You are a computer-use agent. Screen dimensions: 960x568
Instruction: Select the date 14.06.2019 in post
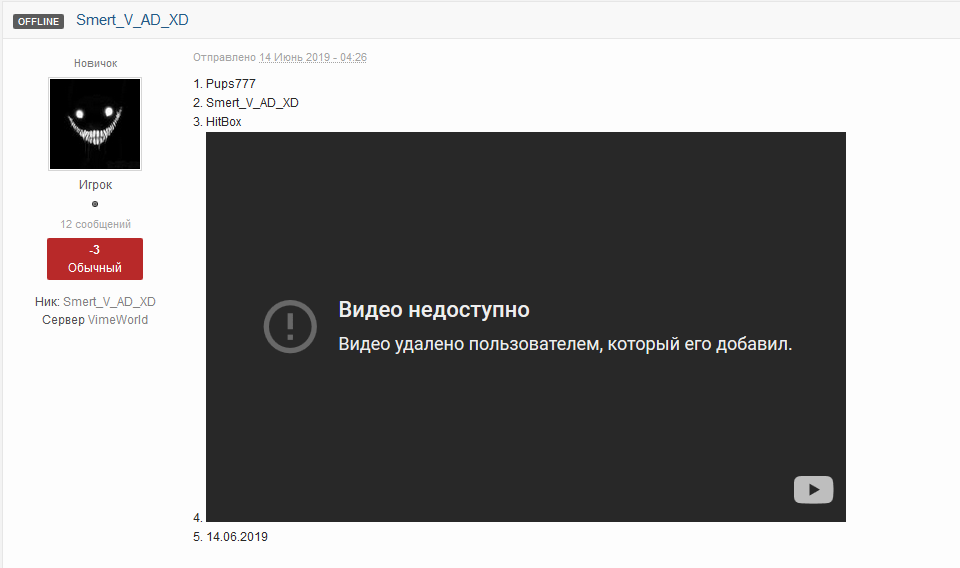(x=237, y=537)
